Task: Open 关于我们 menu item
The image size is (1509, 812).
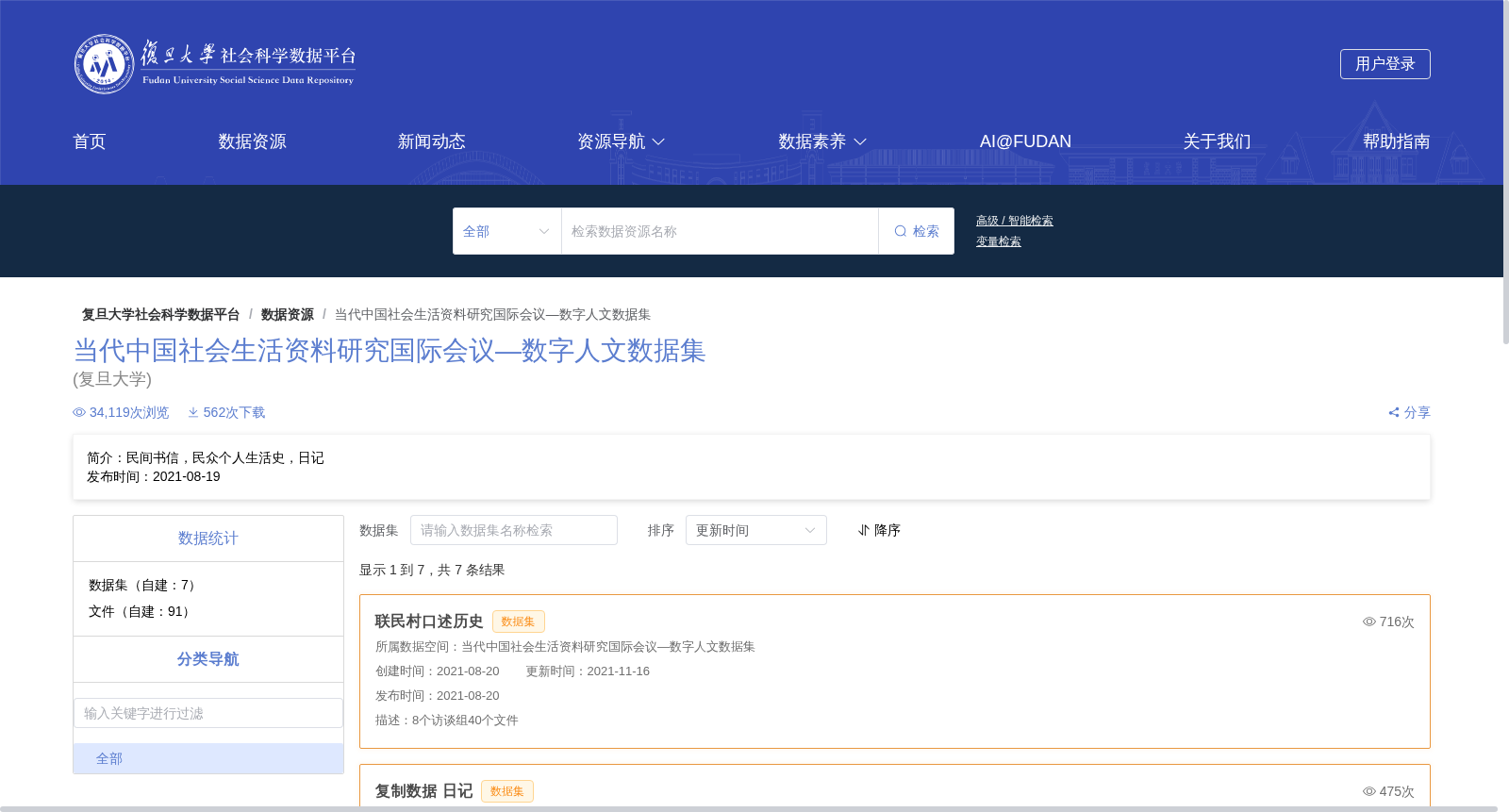Action: click(x=1218, y=141)
